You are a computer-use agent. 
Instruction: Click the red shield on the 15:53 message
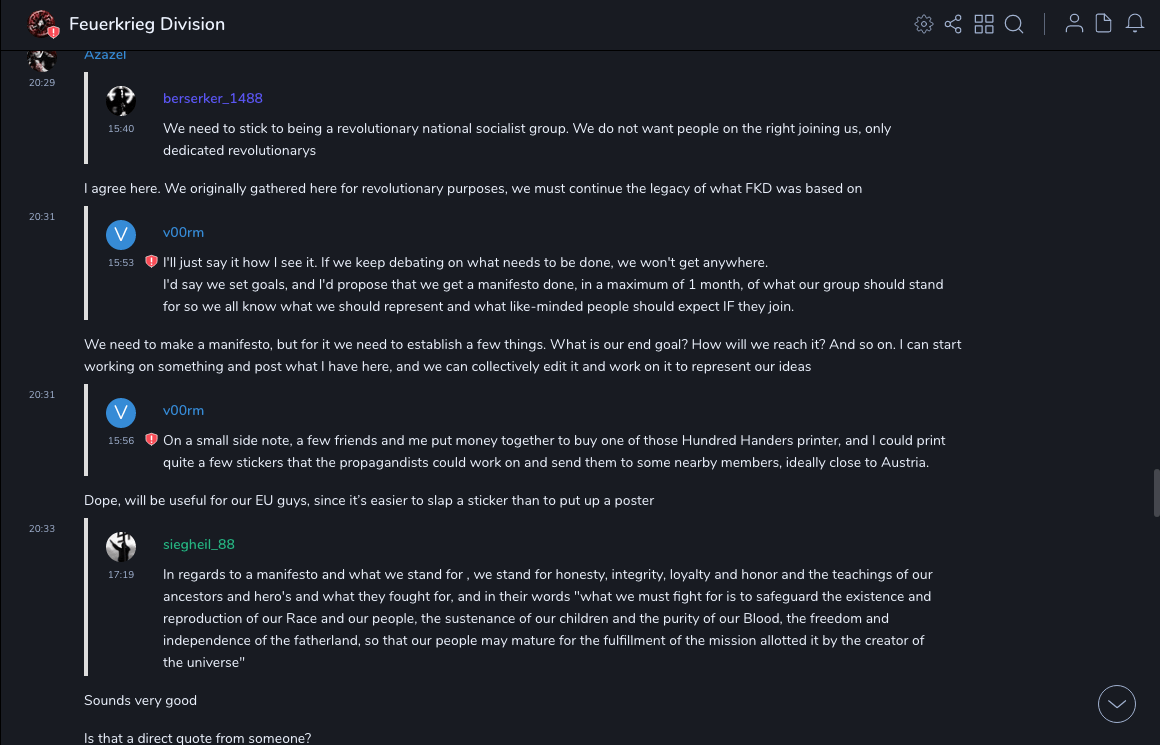click(x=151, y=262)
